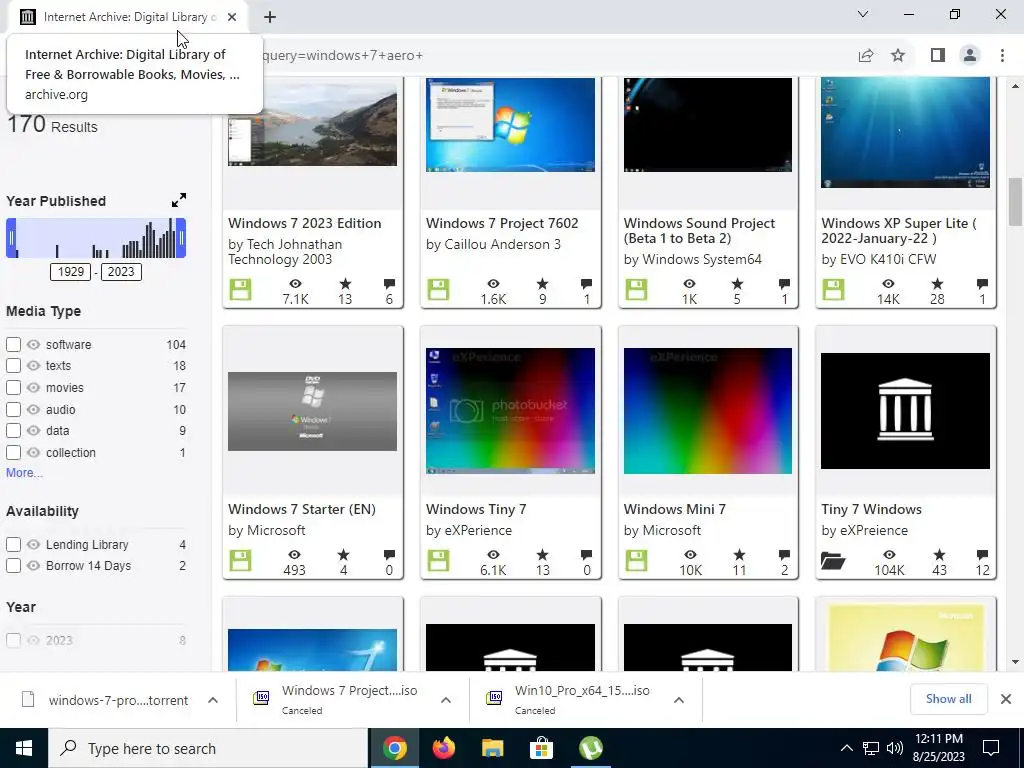Open uTorrent from the taskbar

[x=590, y=748]
